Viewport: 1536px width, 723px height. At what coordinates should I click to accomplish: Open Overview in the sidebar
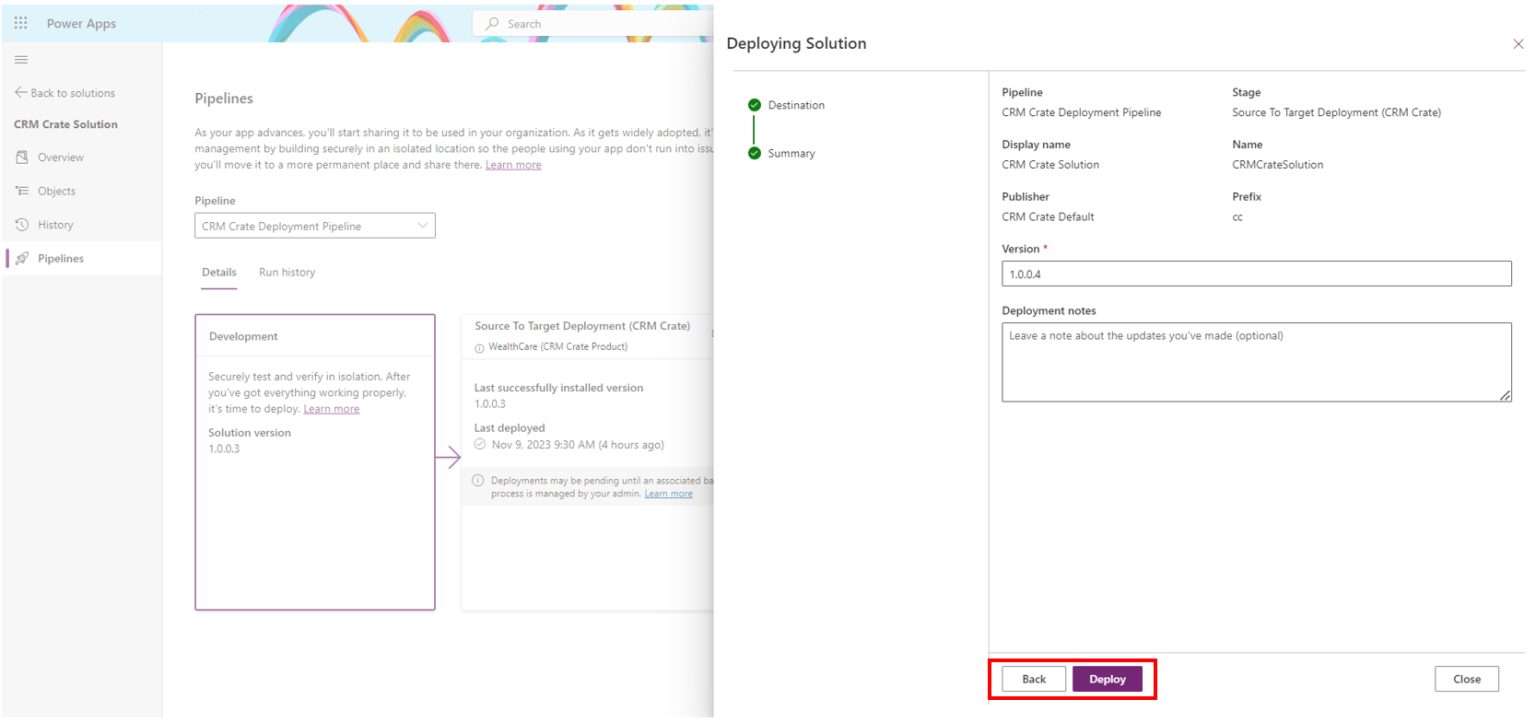(60, 157)
